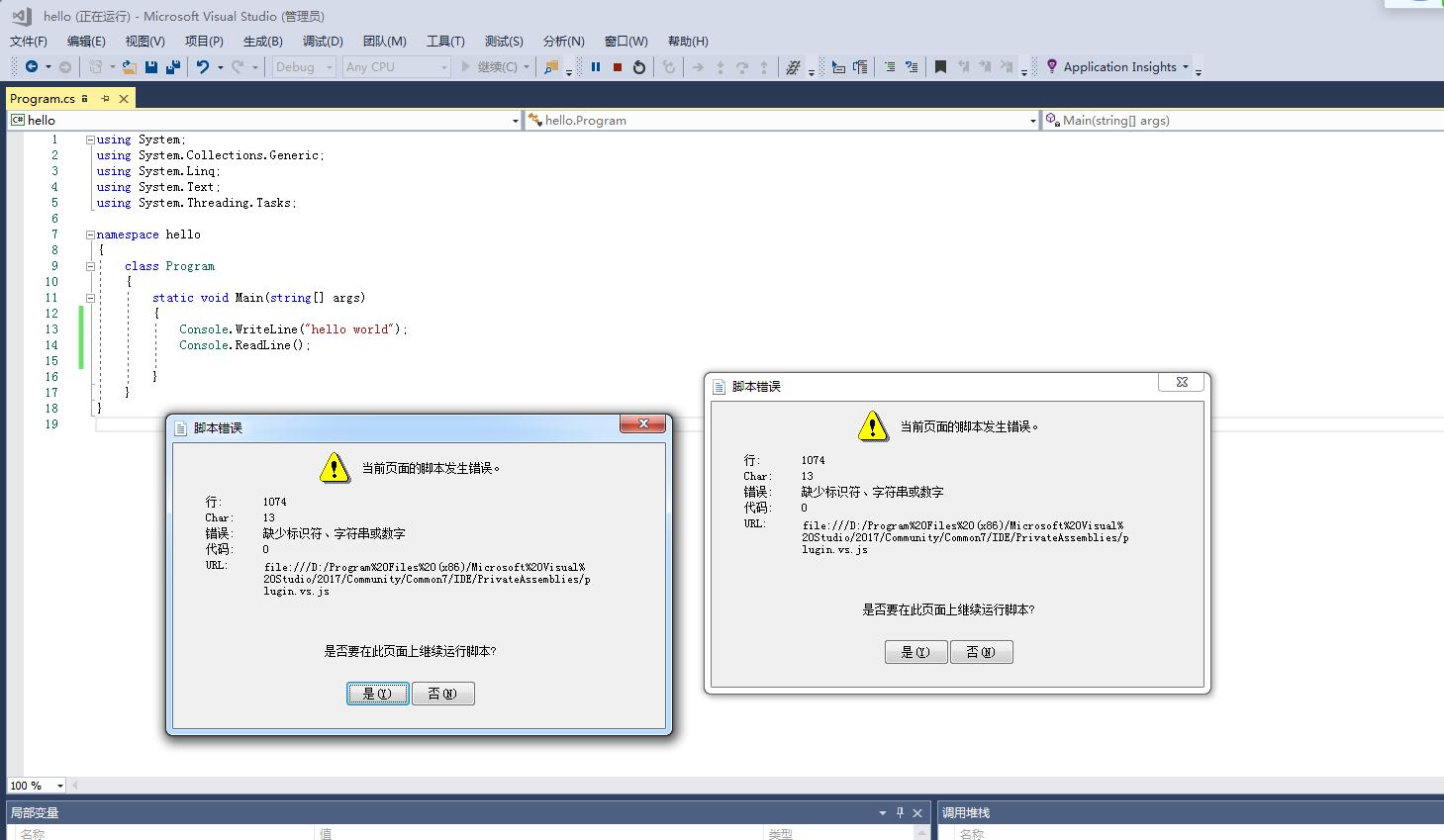Save Program.cs with the single disk icon

tap(151, 67)
